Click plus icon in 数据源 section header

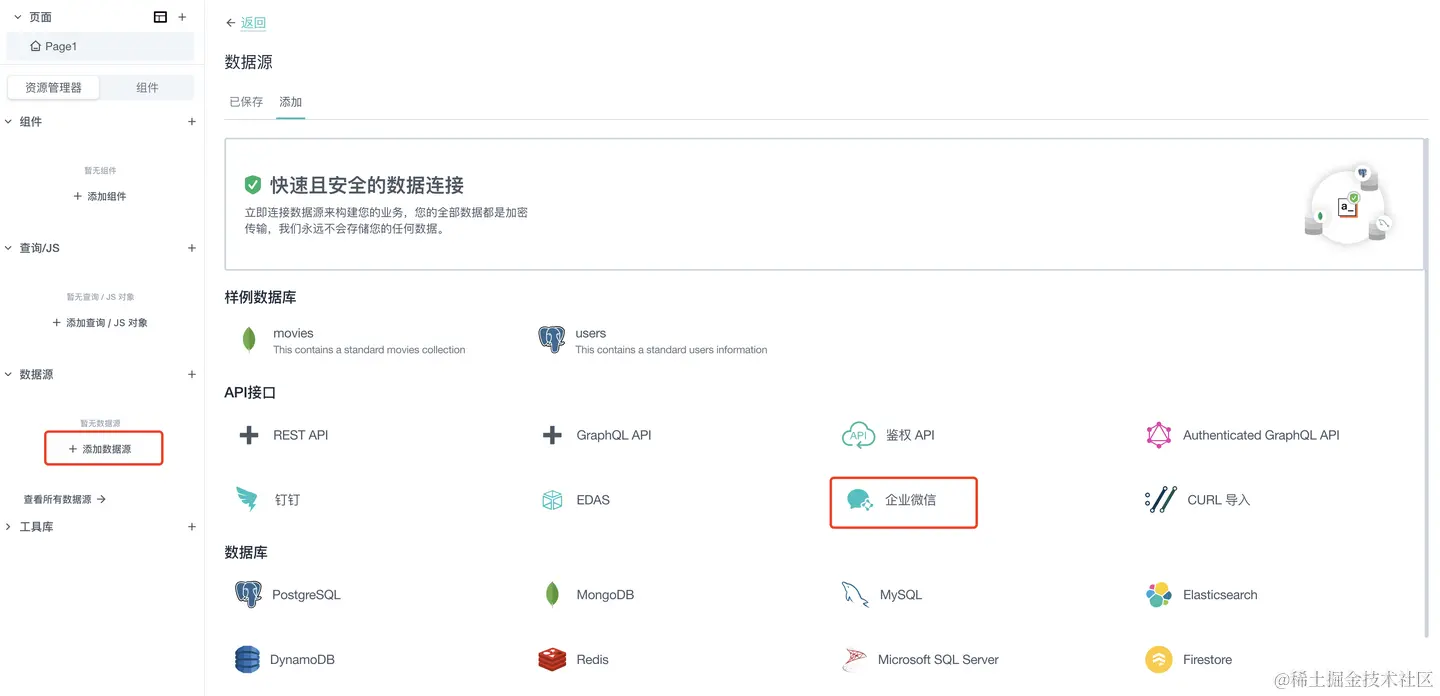click(x=192, y=374)
